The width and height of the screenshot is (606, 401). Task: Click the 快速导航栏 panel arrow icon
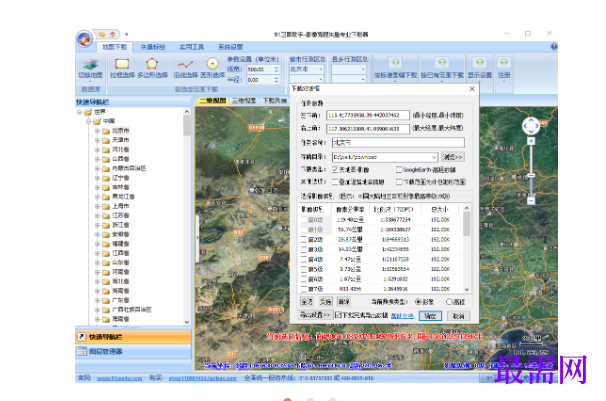click(81, 337)
